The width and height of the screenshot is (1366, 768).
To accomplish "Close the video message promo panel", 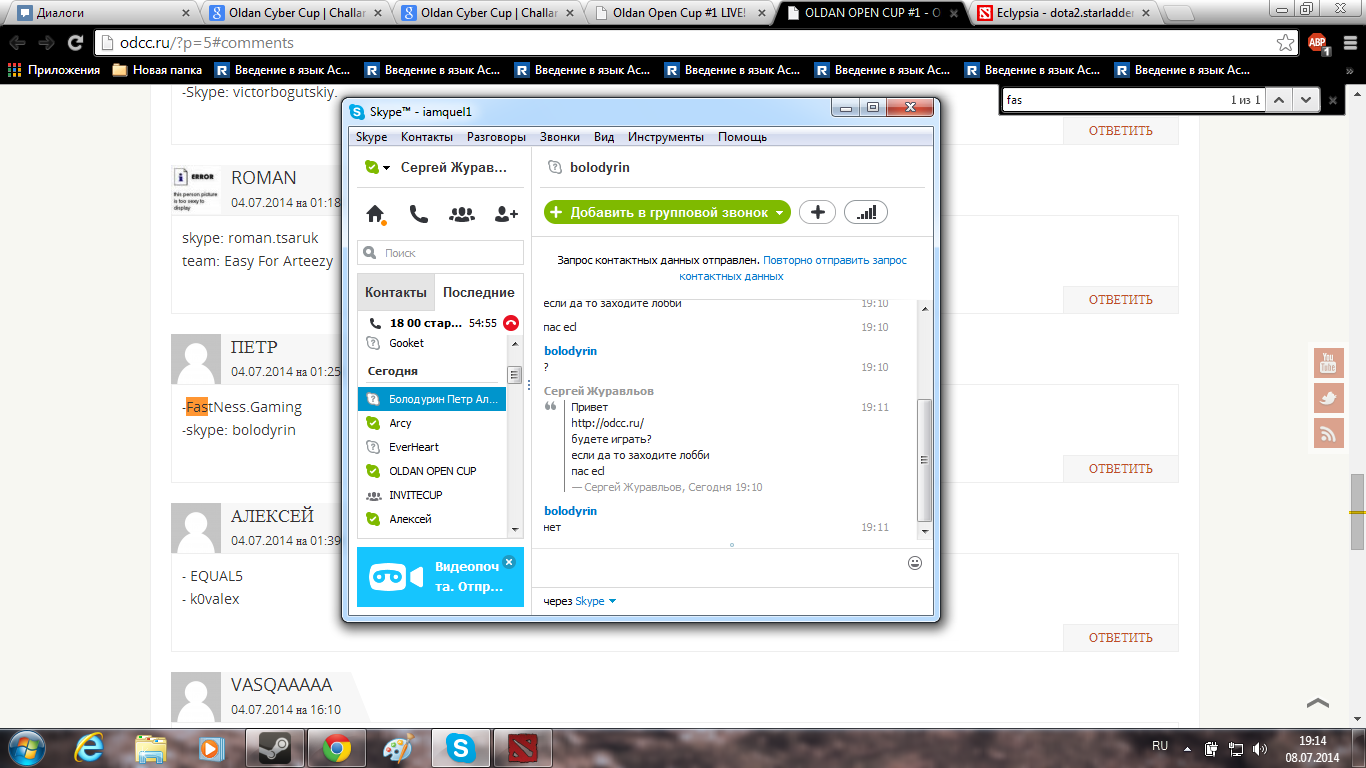I will 509,562.
